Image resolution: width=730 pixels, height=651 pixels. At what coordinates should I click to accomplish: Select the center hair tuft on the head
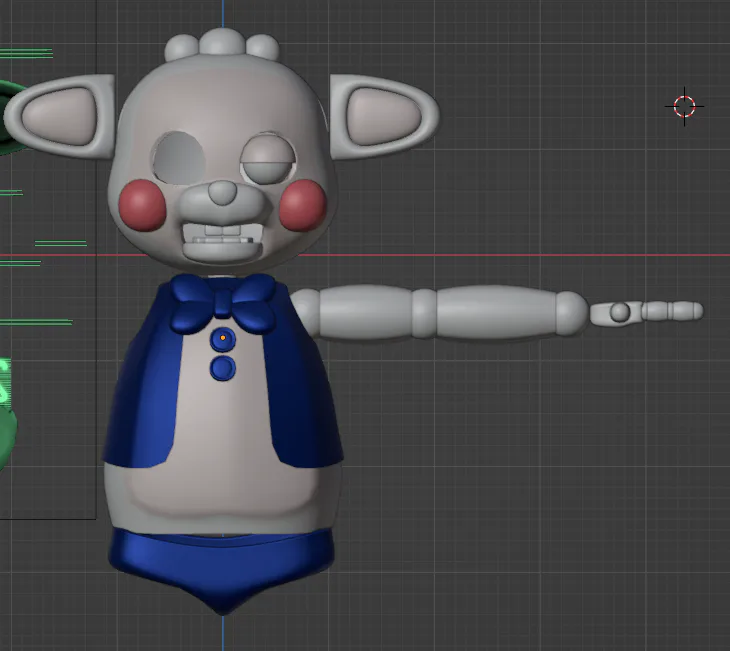pos(222,42)
